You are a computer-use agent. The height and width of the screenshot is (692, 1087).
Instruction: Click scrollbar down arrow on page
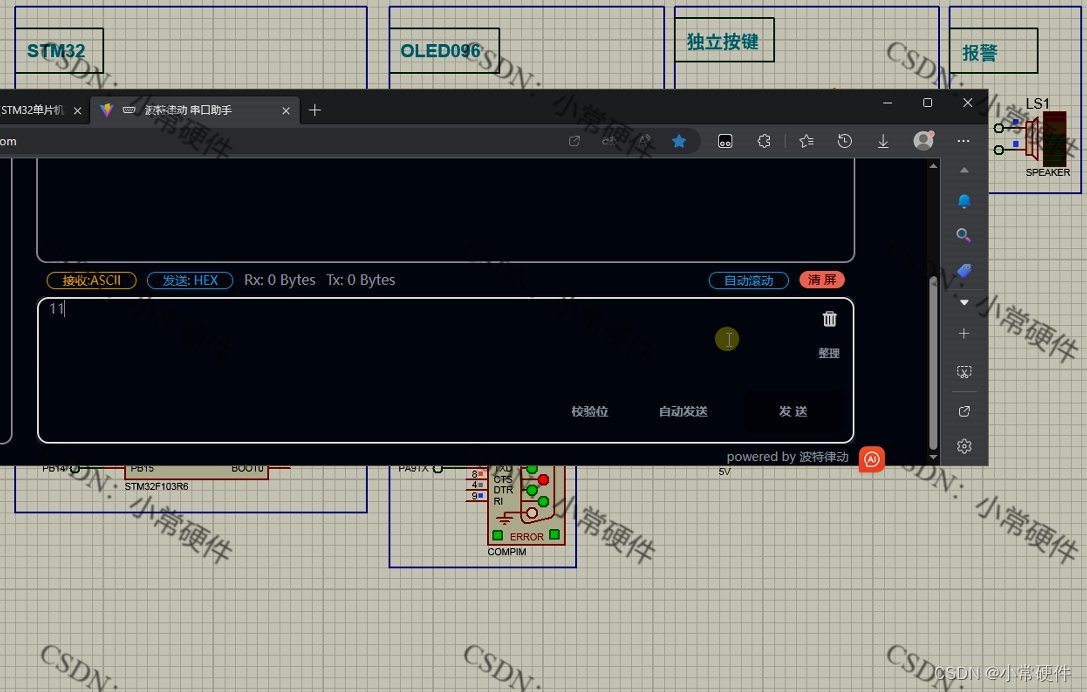pyautogui.click(x=933, y=457)
